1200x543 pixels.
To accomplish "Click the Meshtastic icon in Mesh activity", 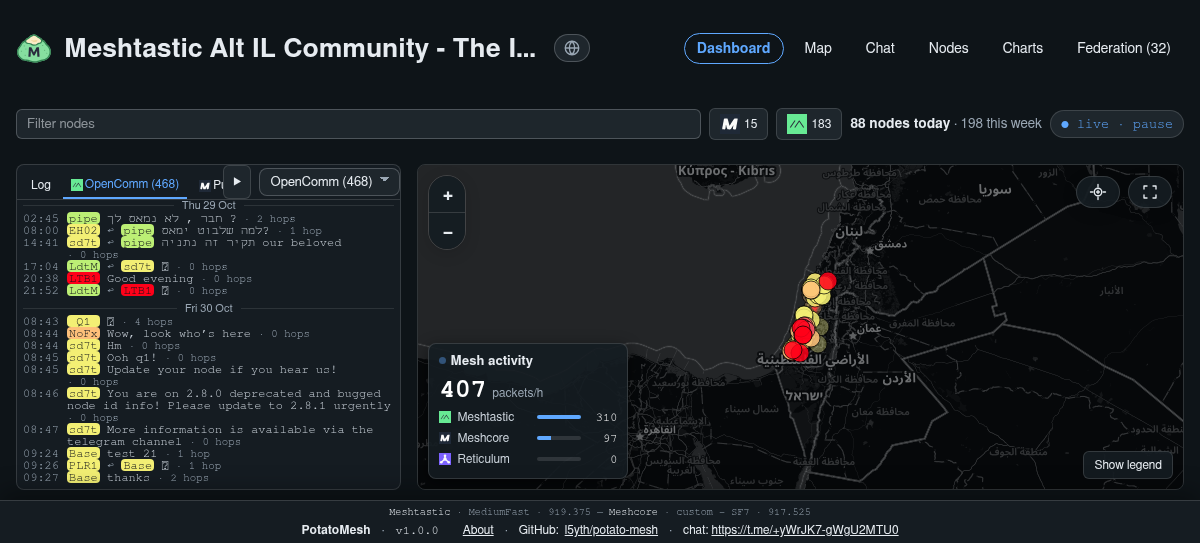I will coord(445,417).
